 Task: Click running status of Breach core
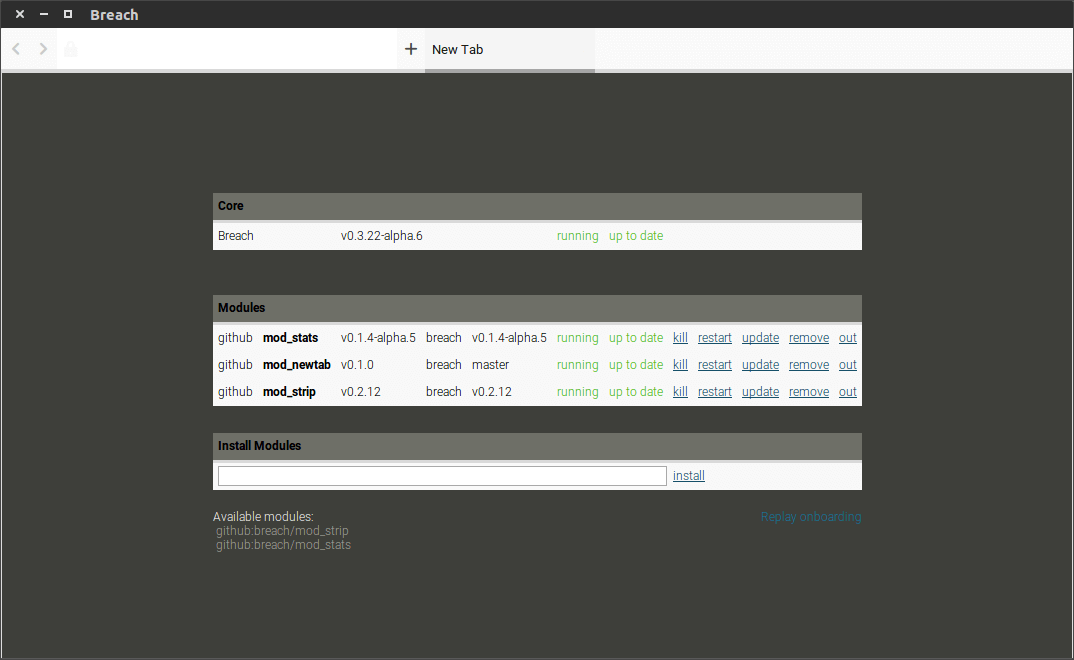tap(577, 236)
